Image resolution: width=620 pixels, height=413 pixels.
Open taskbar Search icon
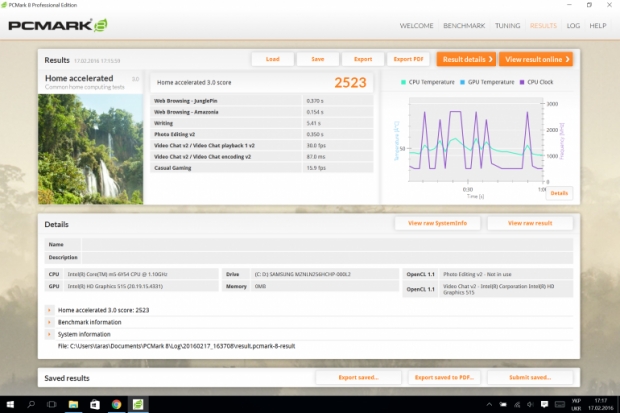point(31,404)
